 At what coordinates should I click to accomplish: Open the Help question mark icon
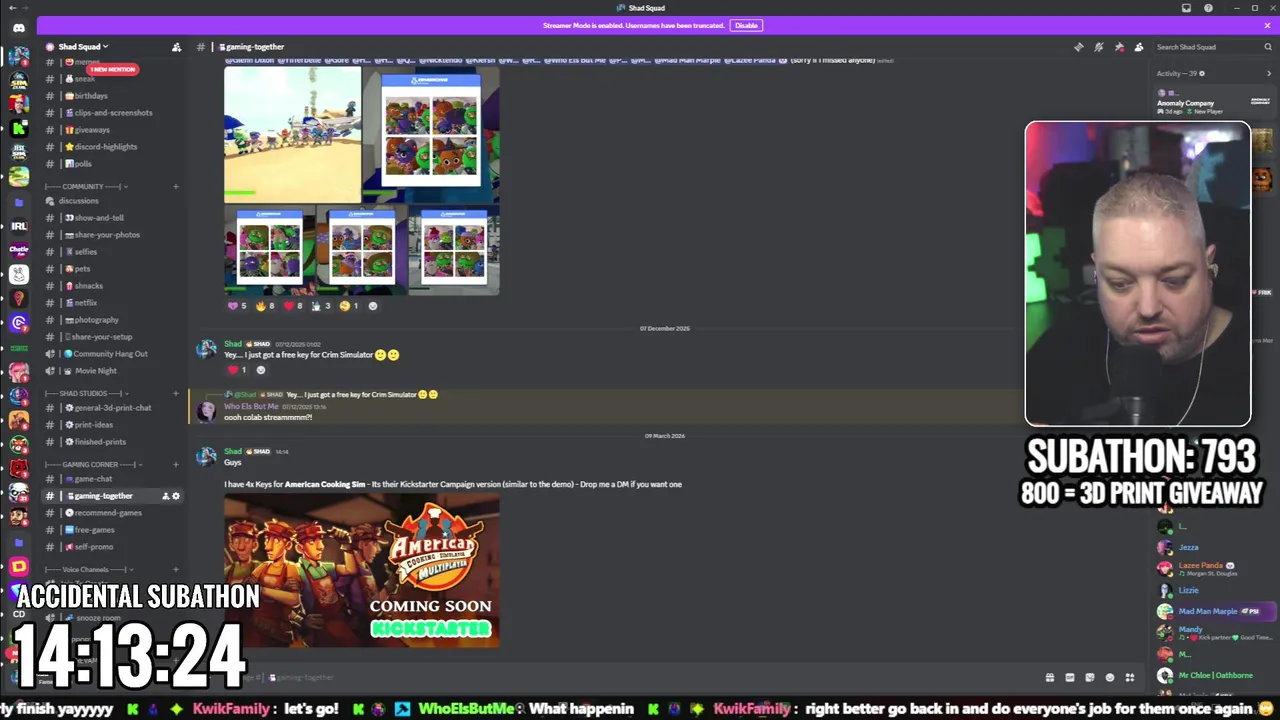(1208, 8)
